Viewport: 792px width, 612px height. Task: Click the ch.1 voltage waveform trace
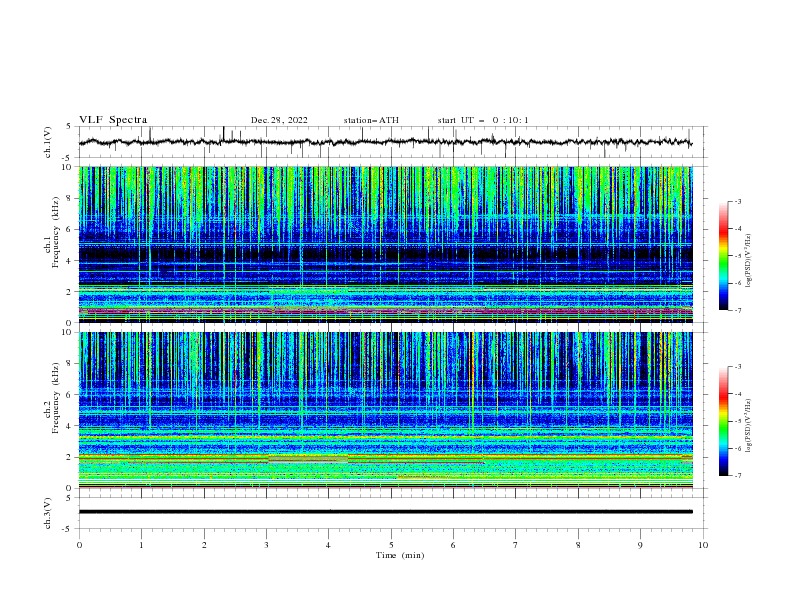385,142
